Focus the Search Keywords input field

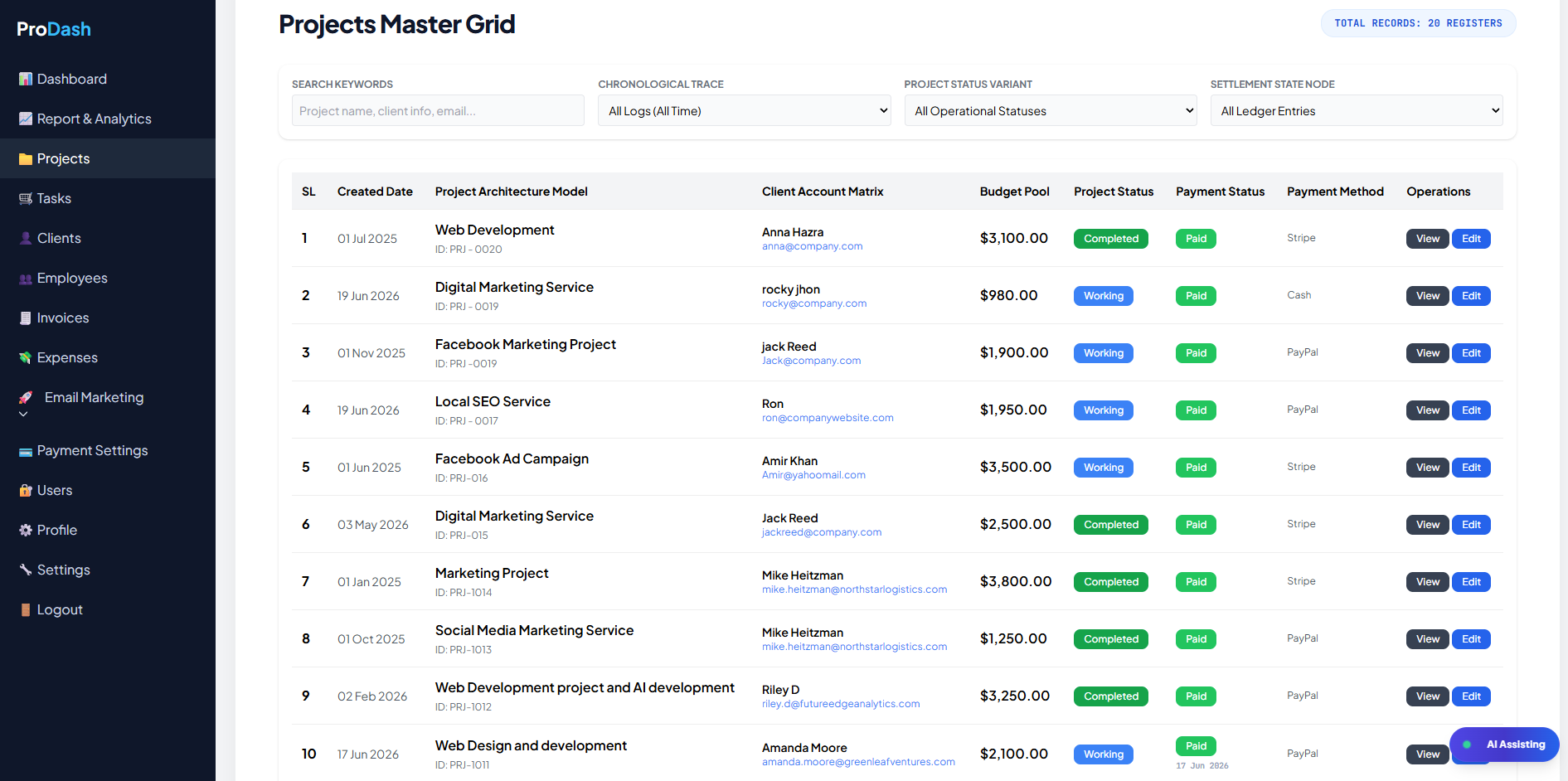438,110
